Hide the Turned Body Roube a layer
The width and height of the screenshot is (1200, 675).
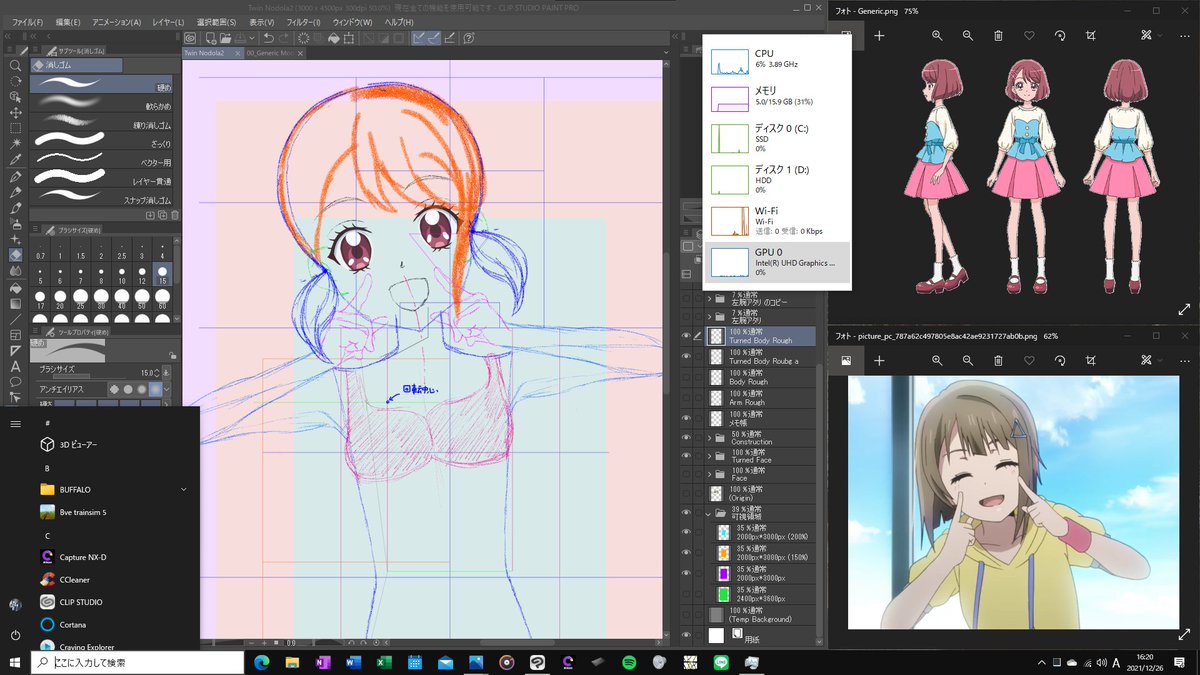[x=686, y=356]
